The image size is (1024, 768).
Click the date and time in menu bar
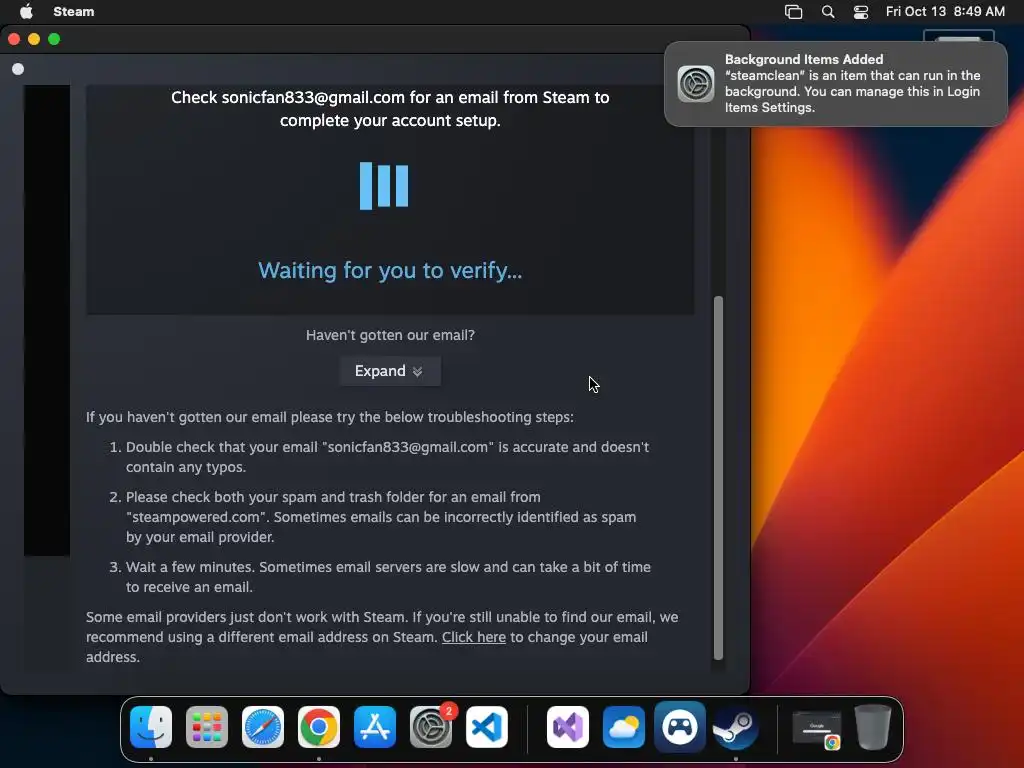click(x=945, y=11)
